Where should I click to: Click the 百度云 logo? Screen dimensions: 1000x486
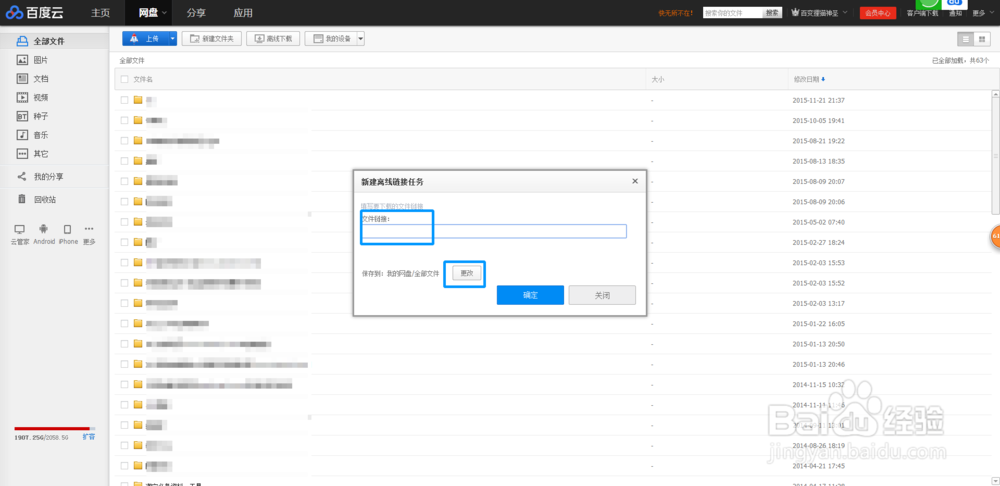35,13
